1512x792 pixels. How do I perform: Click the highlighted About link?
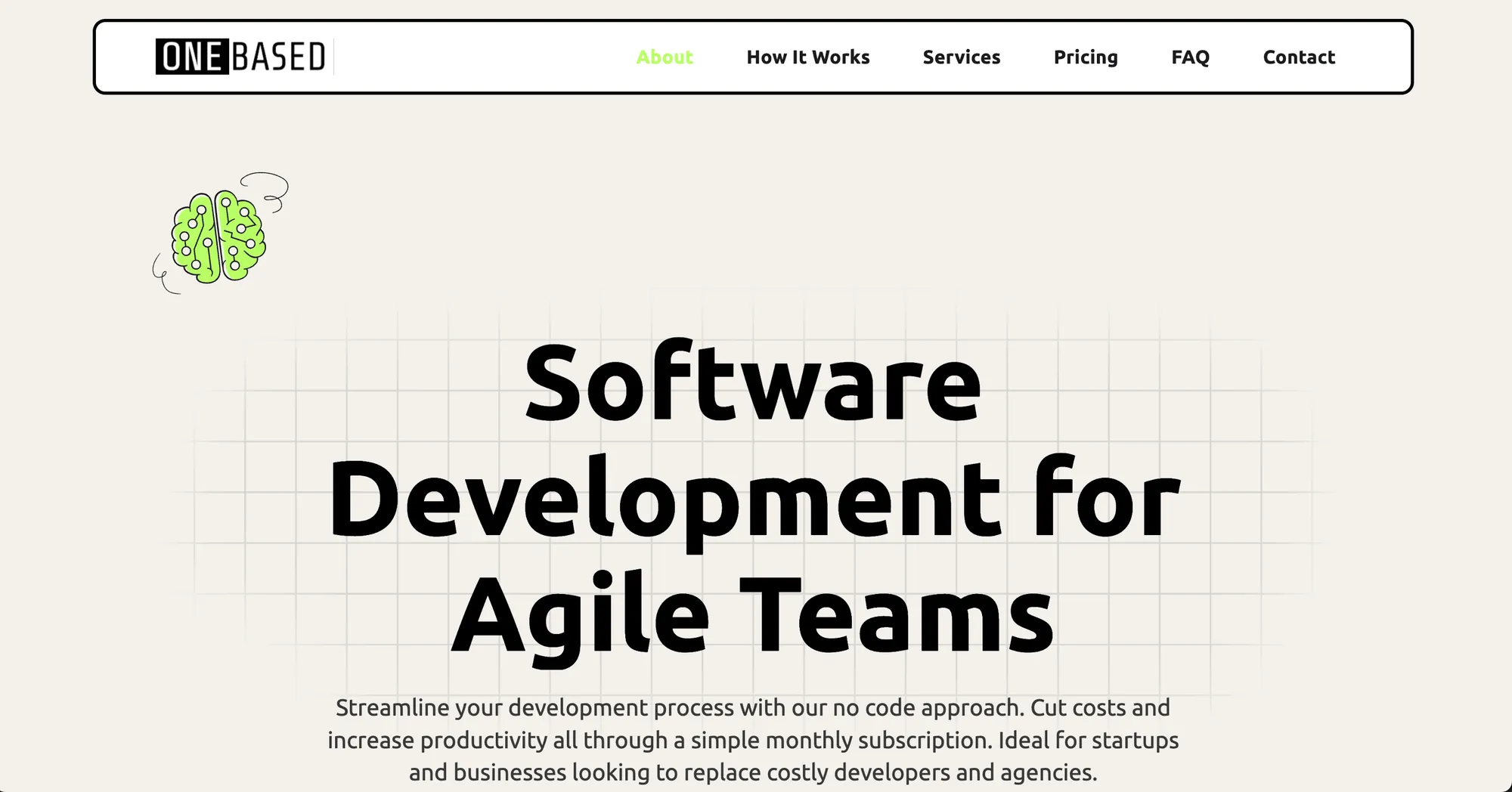point(664,57)
